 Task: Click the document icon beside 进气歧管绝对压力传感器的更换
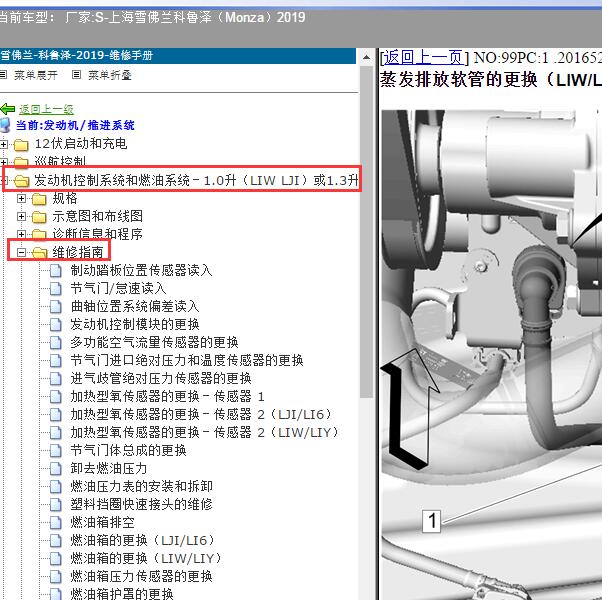[x=56, y=379]
